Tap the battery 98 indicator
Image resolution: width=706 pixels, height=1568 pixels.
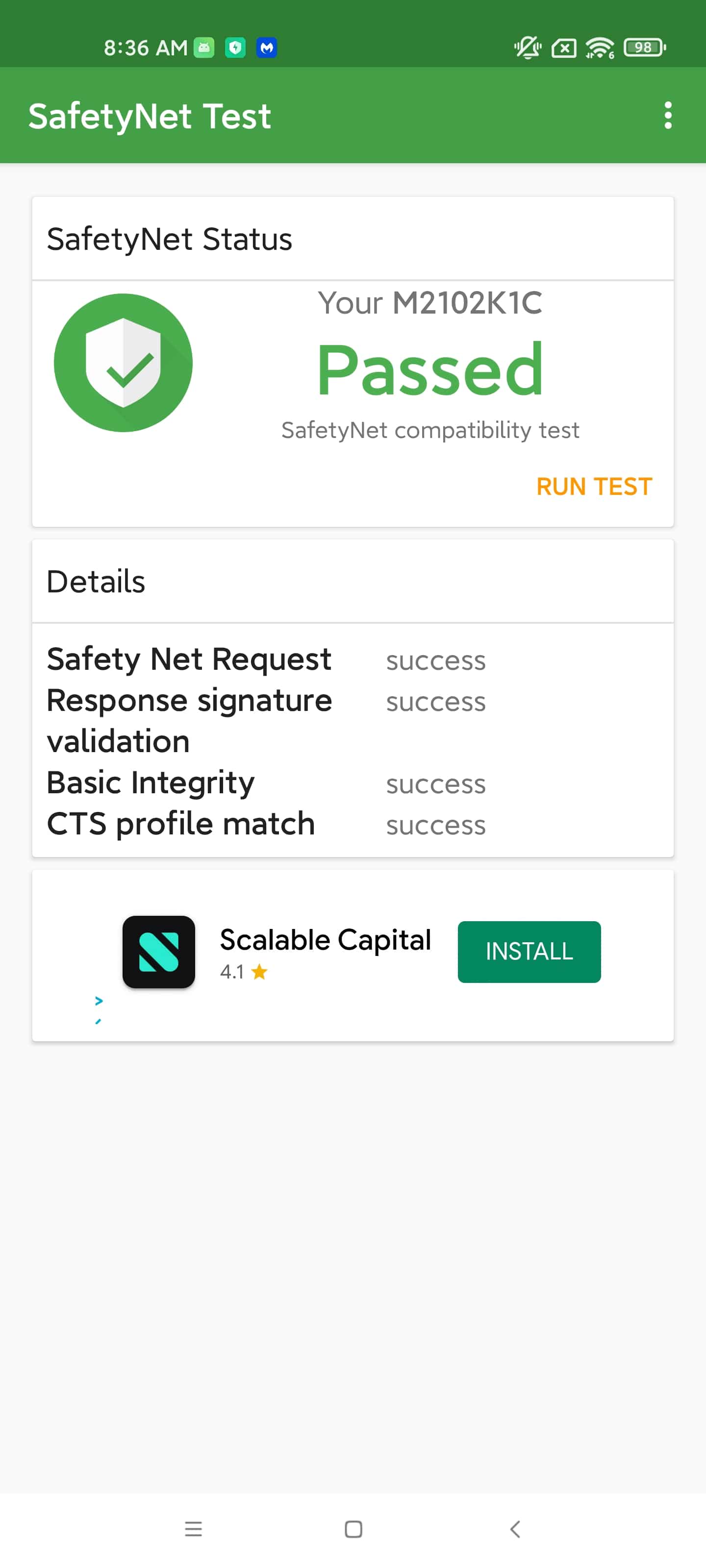click(645, 48)
